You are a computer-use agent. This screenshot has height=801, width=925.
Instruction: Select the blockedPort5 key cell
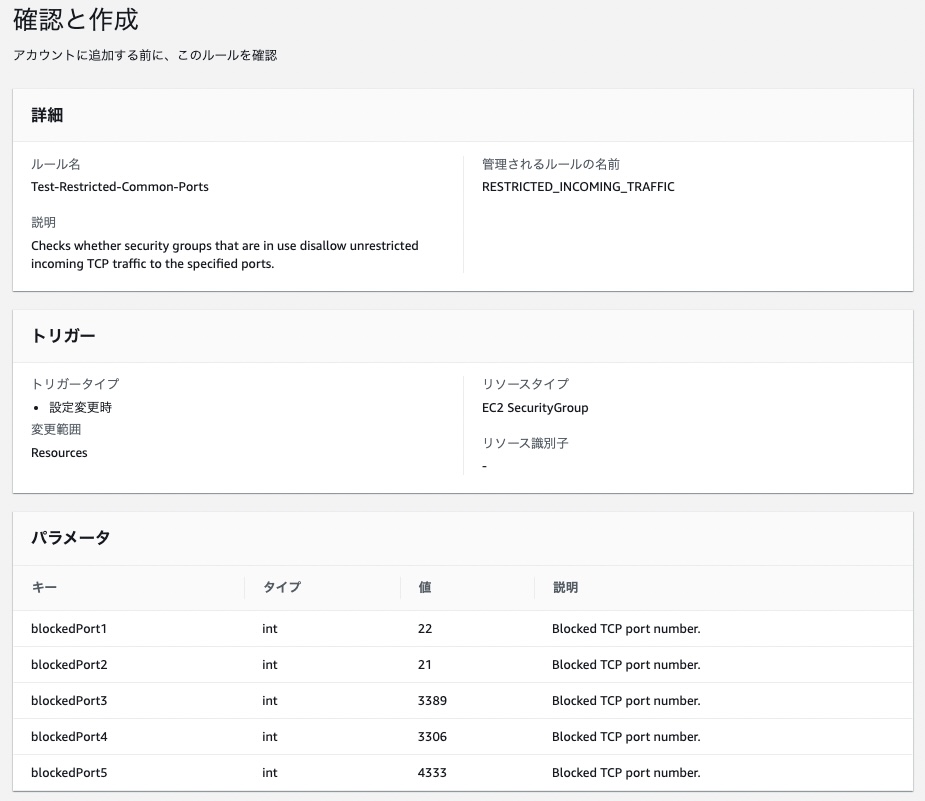69,773
